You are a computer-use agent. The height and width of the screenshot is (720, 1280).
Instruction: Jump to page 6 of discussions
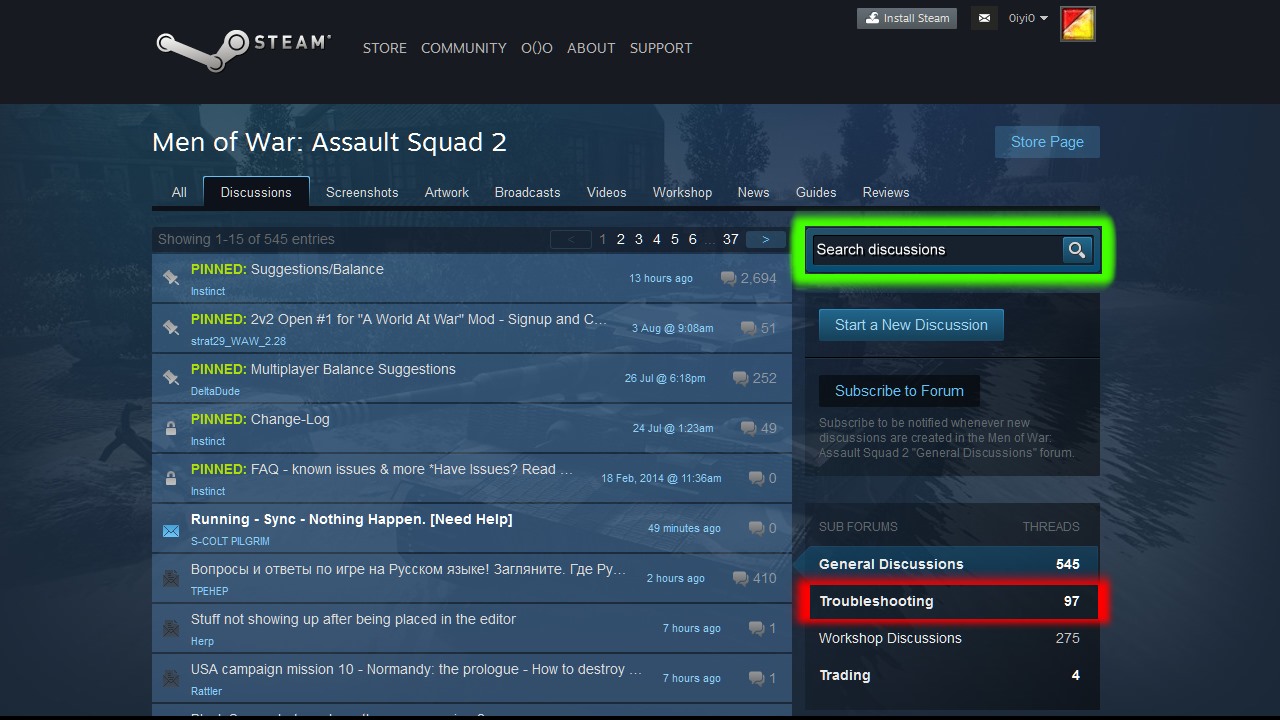[x=692, y=239]
